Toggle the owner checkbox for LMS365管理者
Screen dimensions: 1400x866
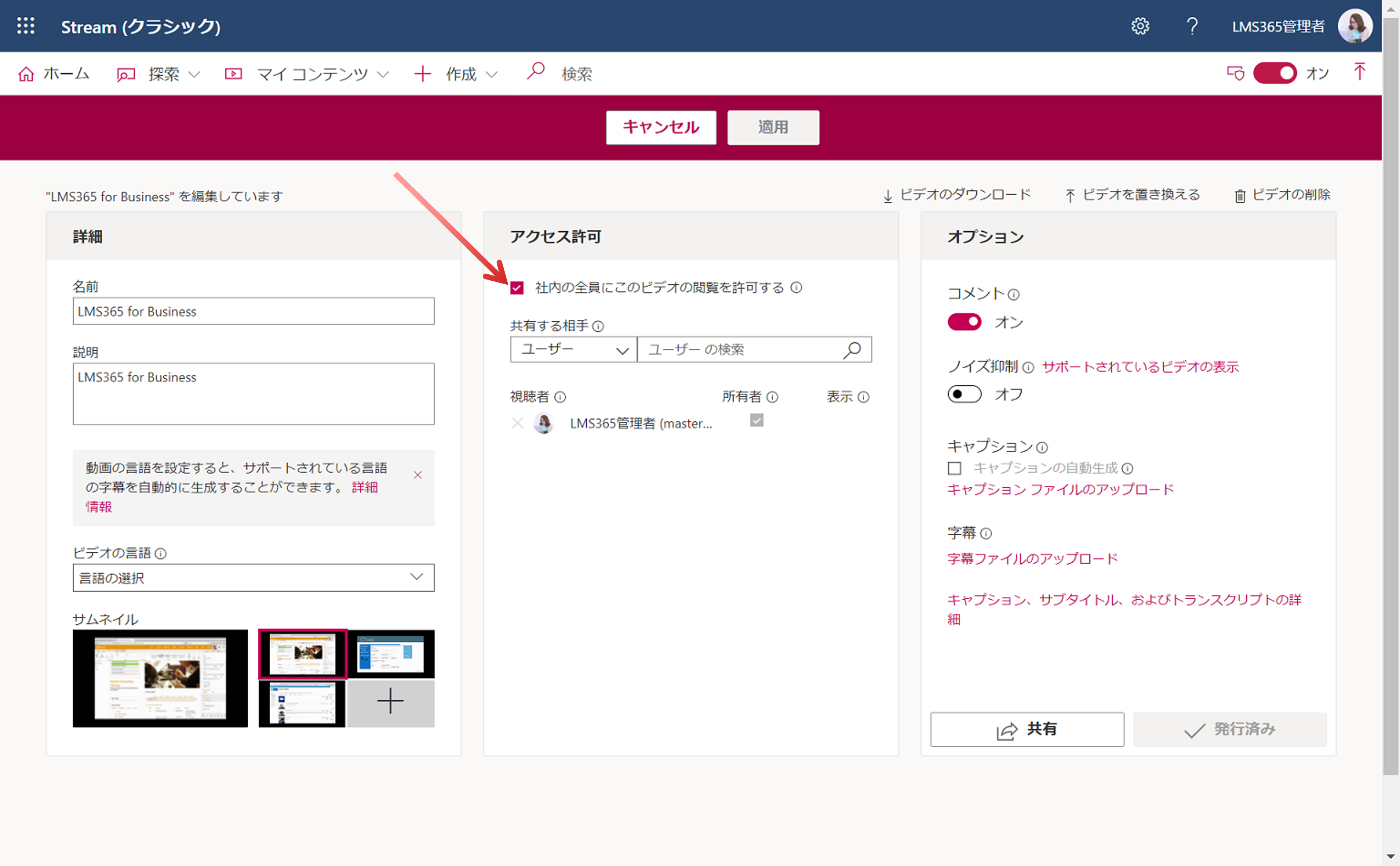pos(757,421)
